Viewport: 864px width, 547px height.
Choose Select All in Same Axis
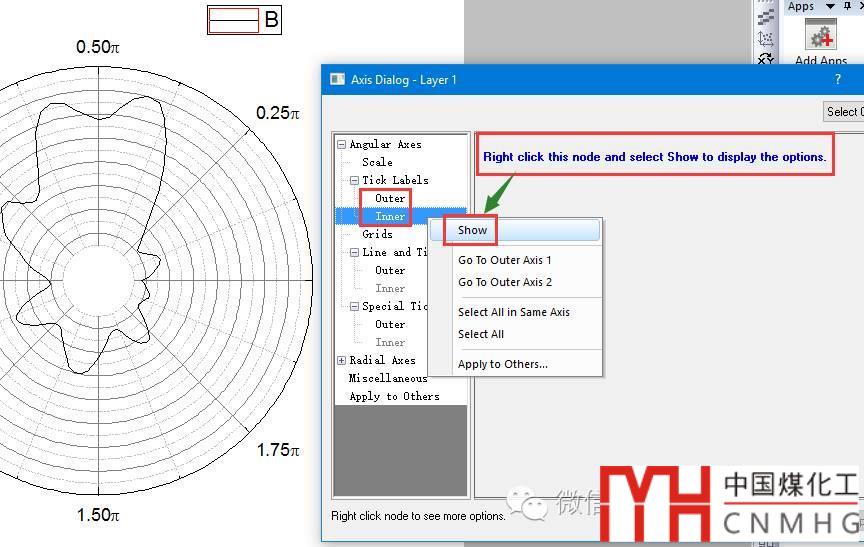point(513,312)
